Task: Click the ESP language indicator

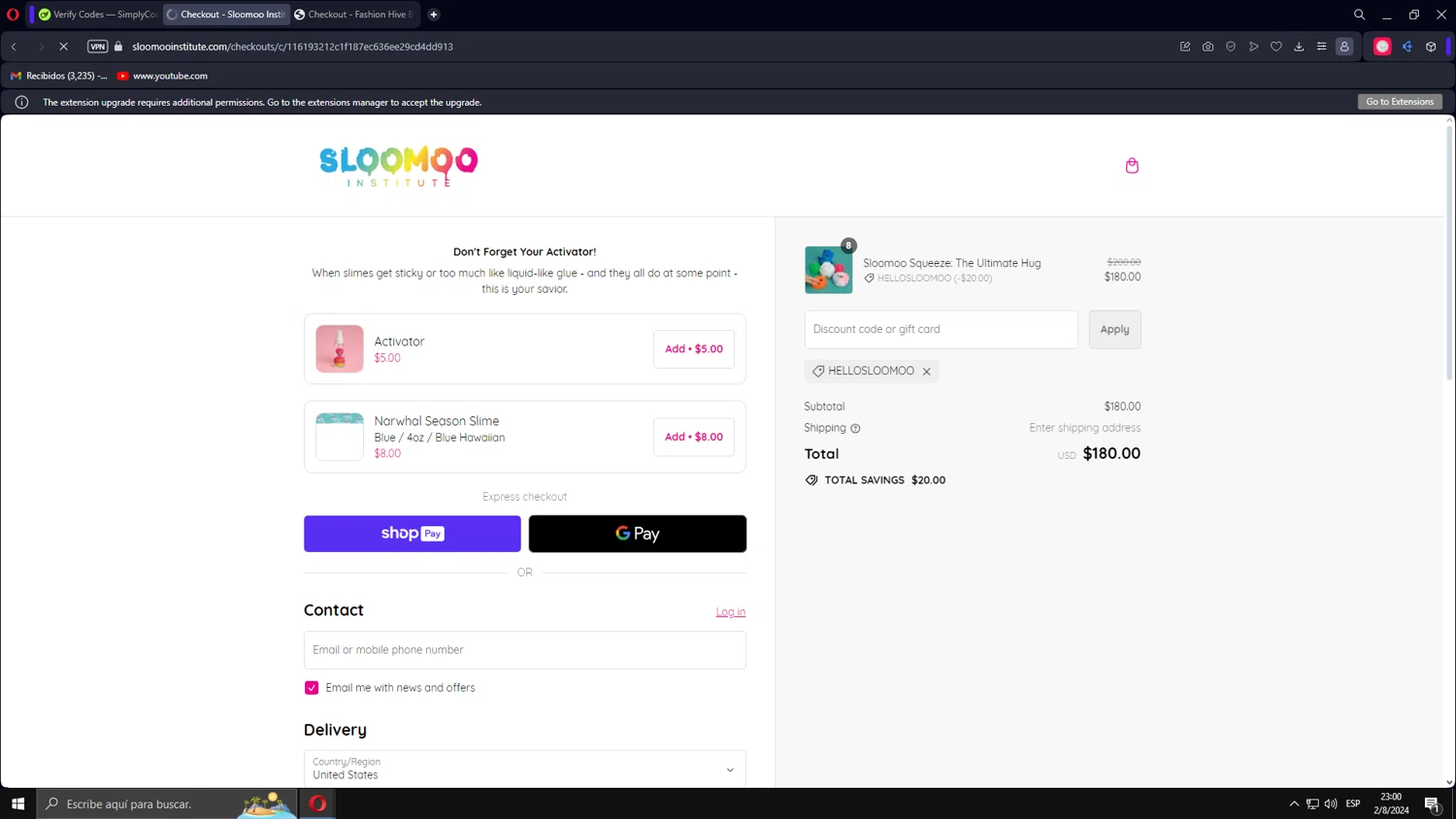Action: tap(1353, 803)
